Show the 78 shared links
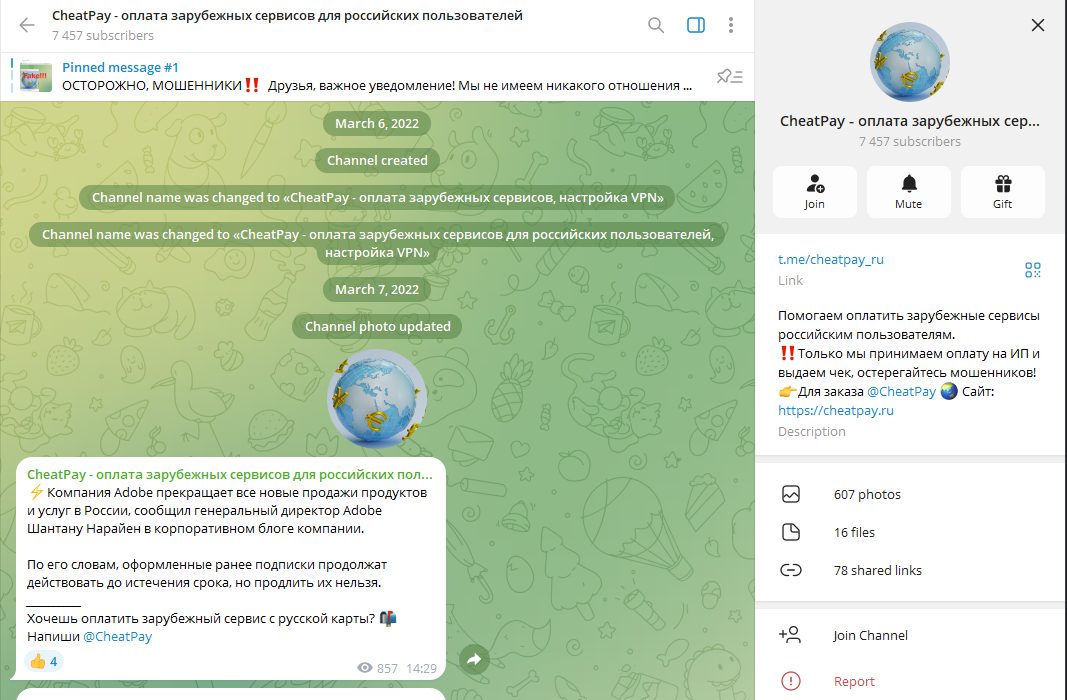Screen dimensions: 1067x700 coord(877,570)
